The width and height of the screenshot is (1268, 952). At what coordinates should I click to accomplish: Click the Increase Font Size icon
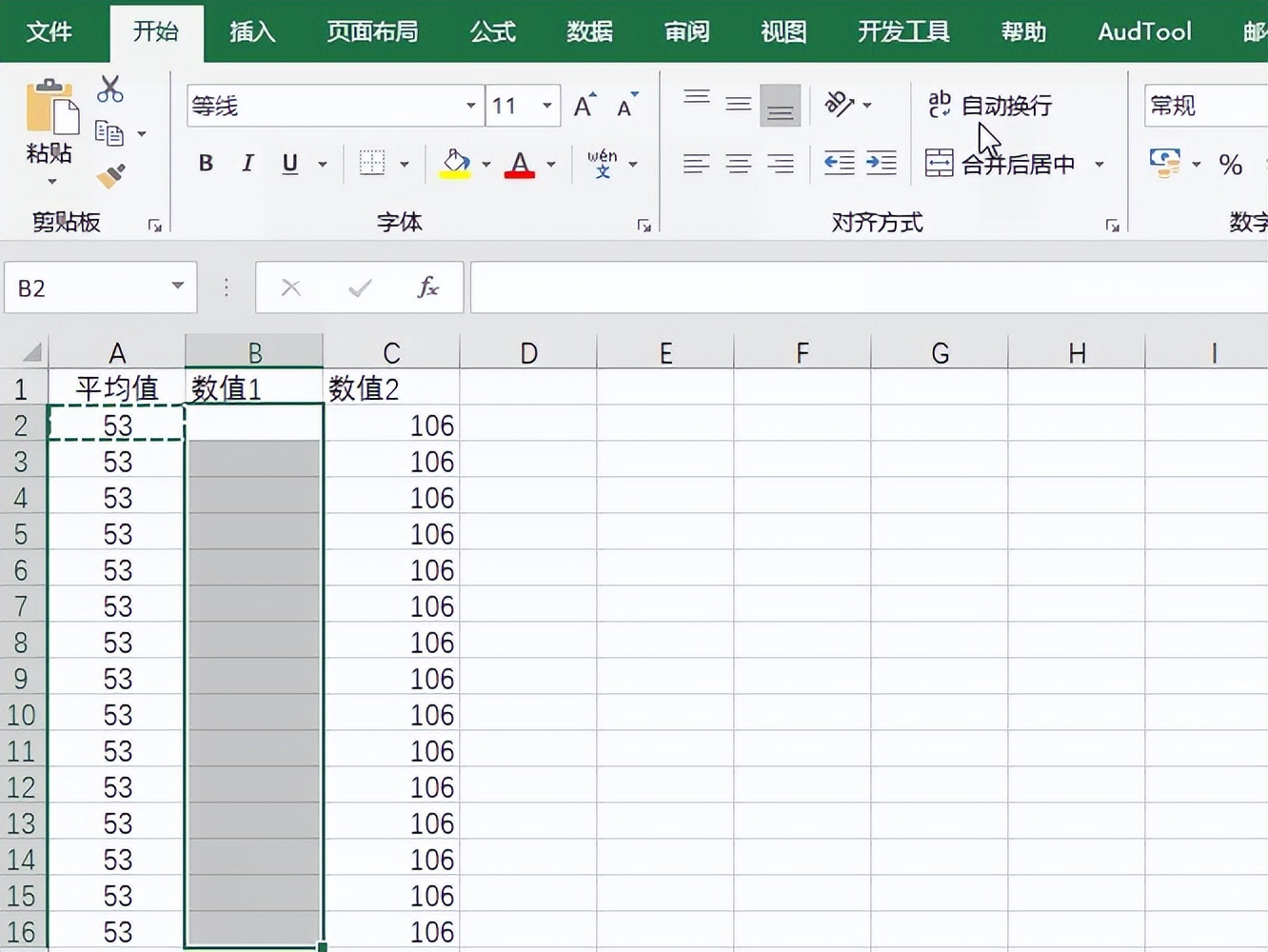[x=584, y=104]
